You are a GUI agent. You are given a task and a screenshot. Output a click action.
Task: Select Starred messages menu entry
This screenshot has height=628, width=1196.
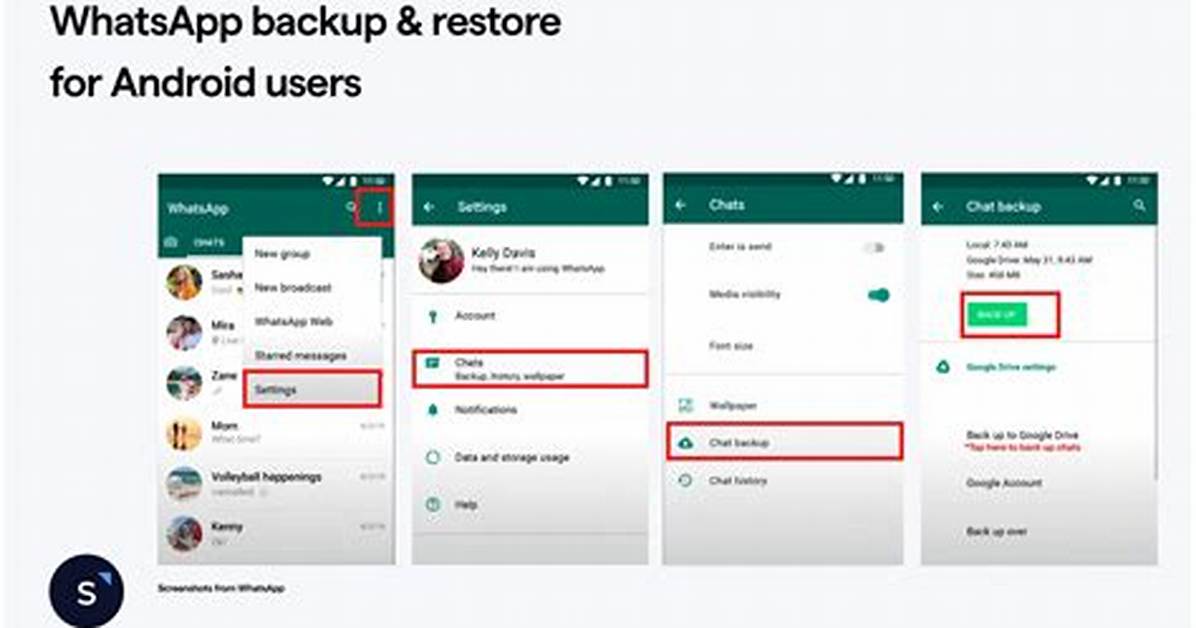pos(301,356)
